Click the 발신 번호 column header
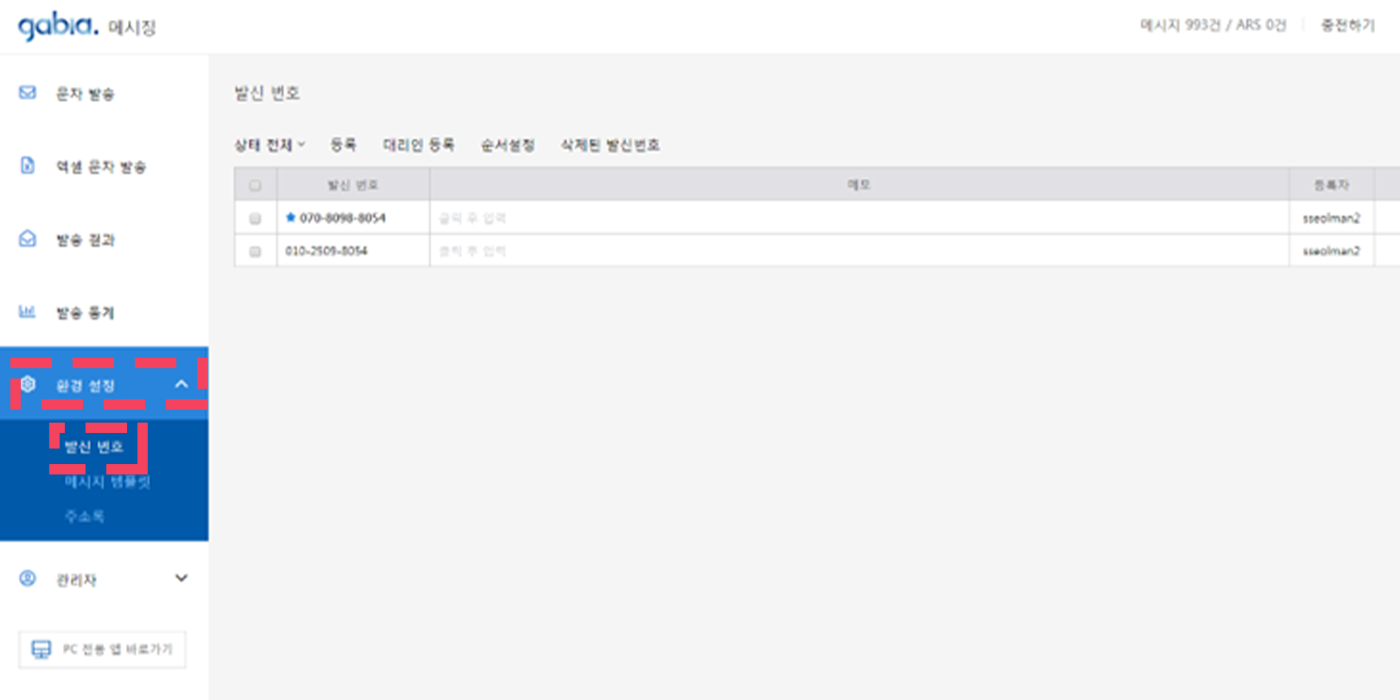 353,185
